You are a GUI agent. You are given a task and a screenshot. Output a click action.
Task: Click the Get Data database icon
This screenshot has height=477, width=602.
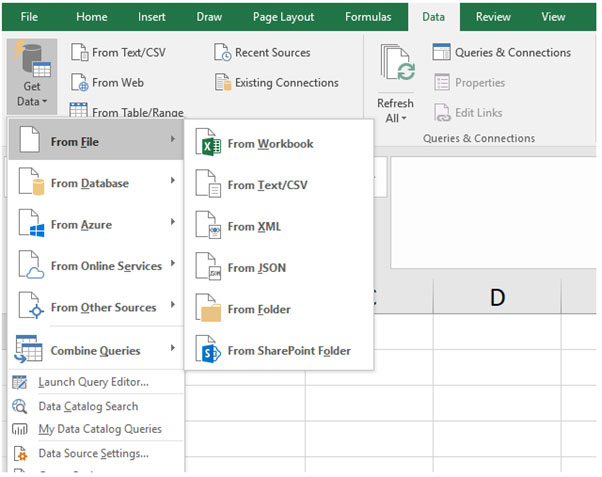click(x=33, y=60)
